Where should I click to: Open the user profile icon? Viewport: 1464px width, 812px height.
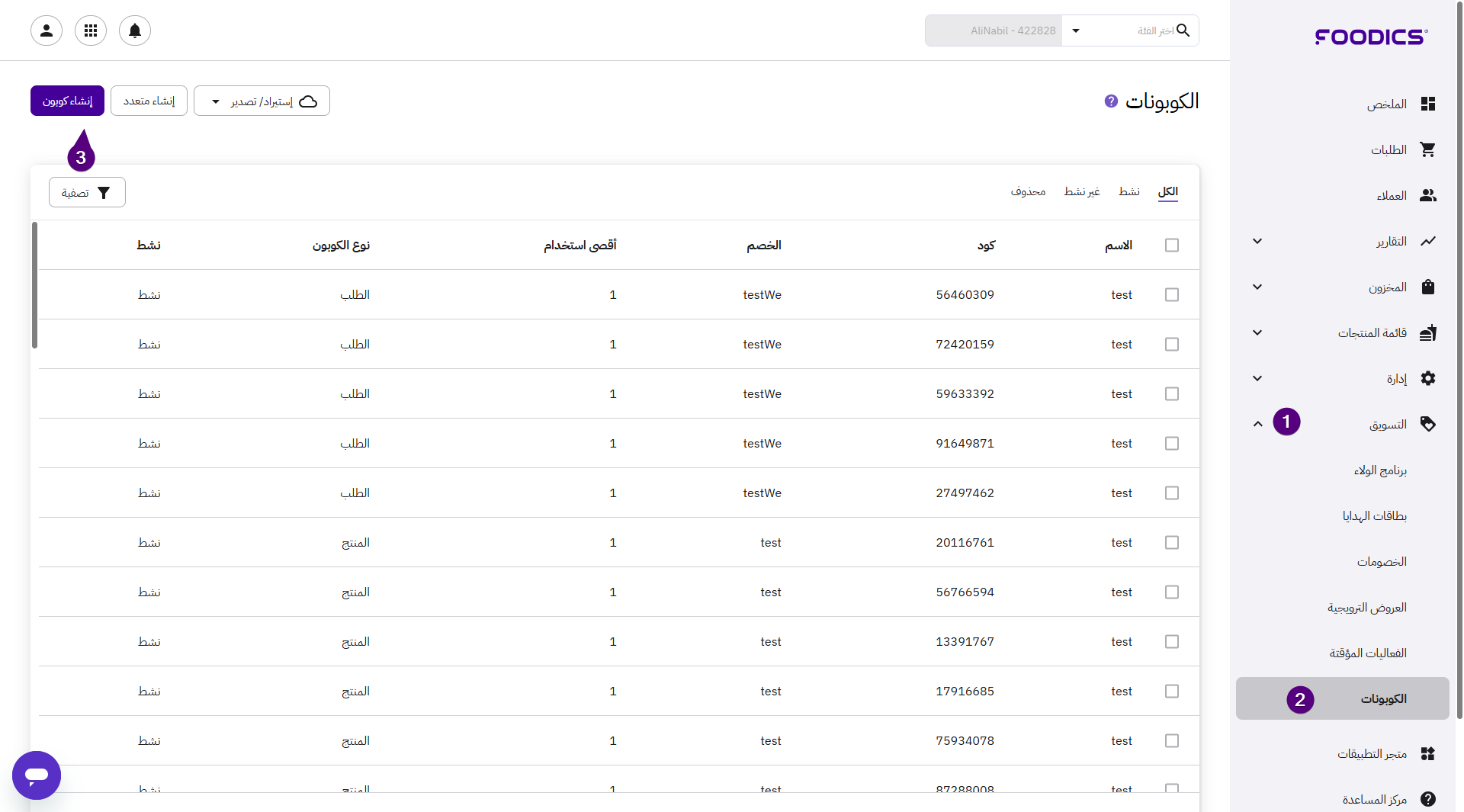pyautogui.click(x=47, y=30)
